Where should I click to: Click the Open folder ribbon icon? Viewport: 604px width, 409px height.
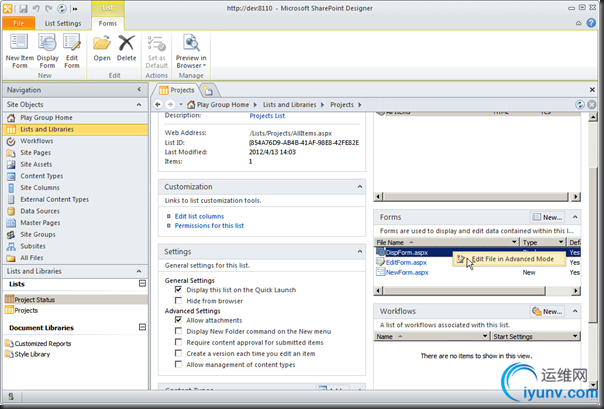(102, 43)
